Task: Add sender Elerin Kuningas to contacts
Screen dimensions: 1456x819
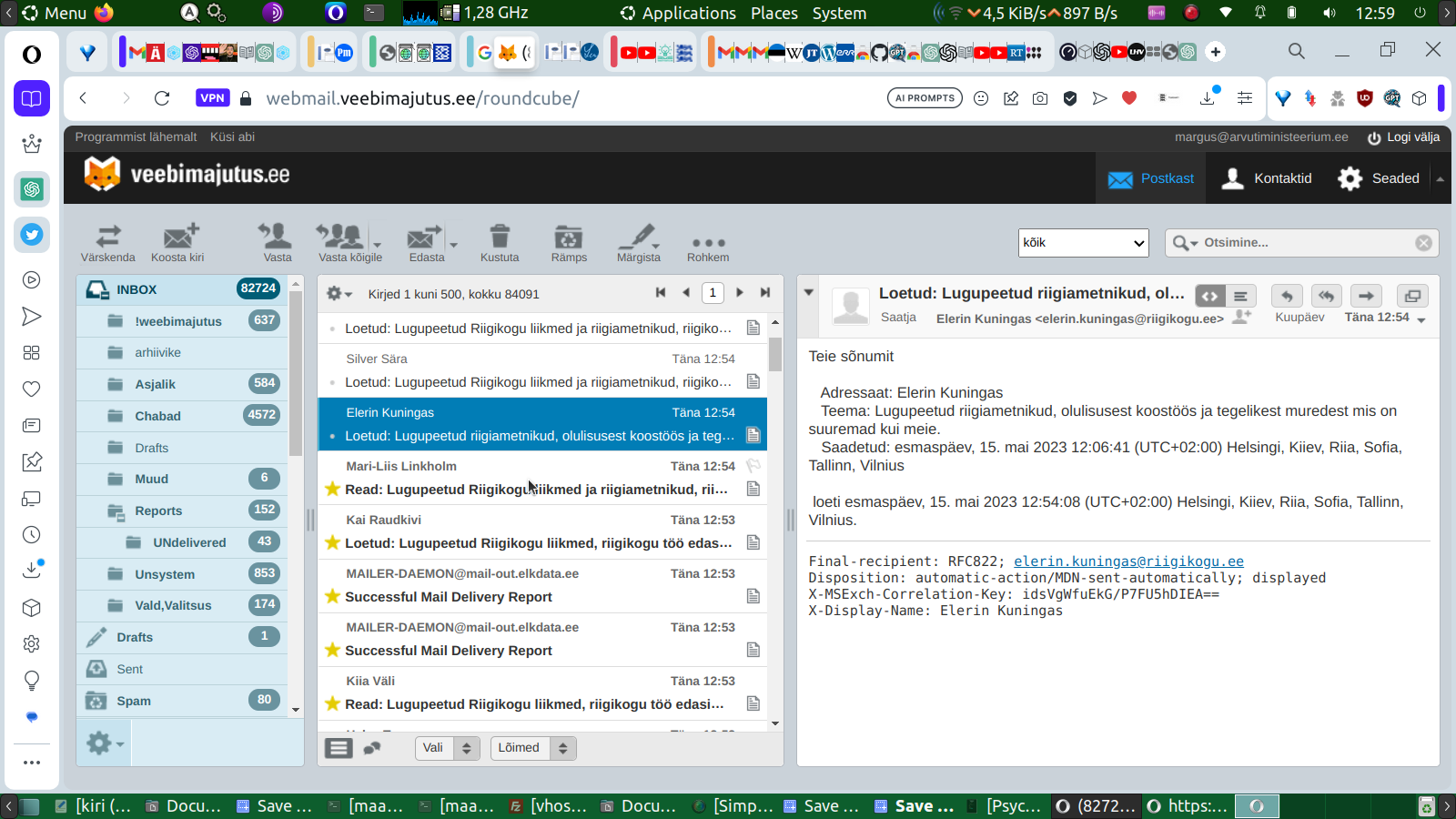Action: pos(1242,317)
